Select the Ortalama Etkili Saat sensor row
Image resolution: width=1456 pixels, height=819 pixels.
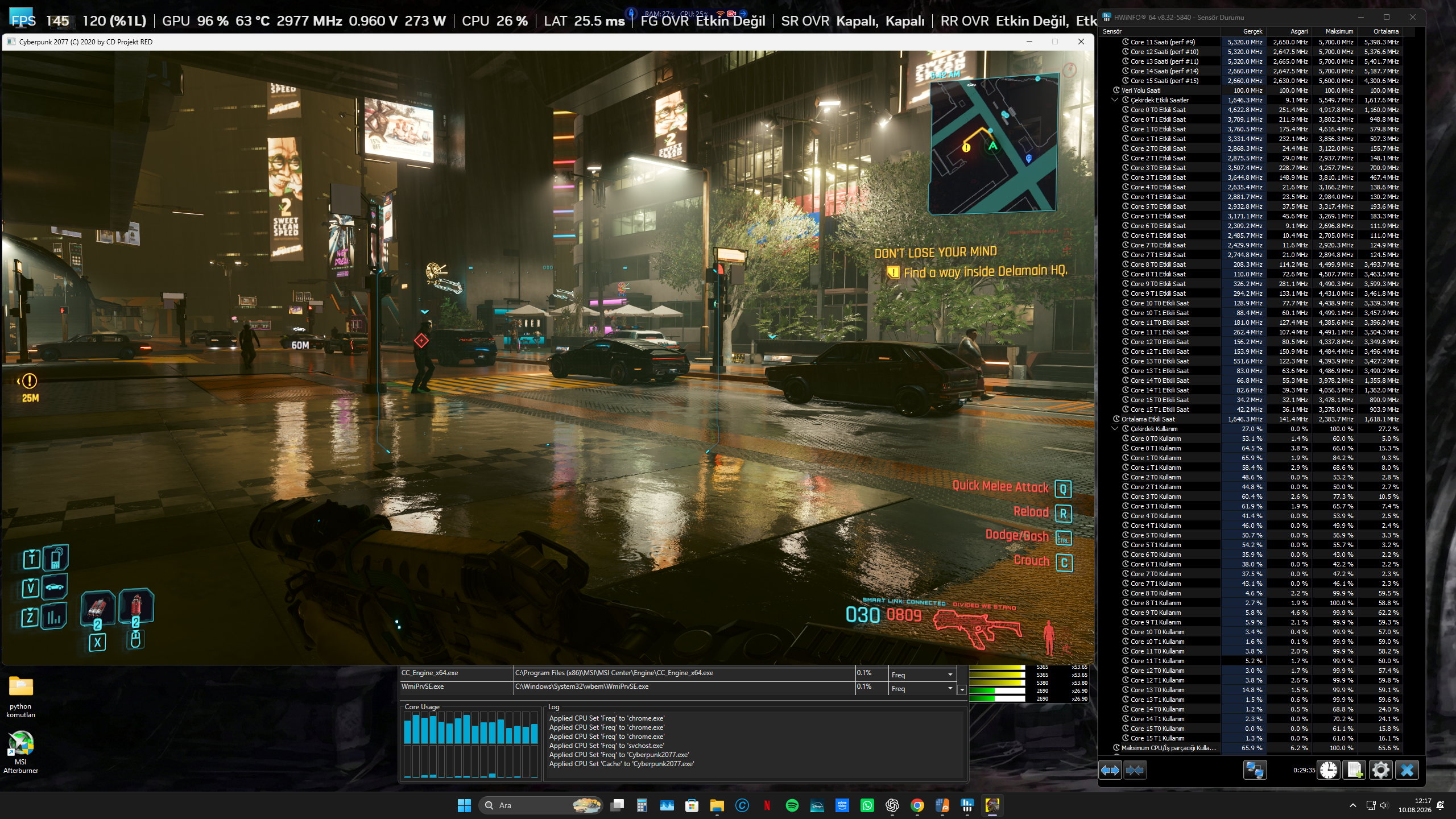[1250, 419]
